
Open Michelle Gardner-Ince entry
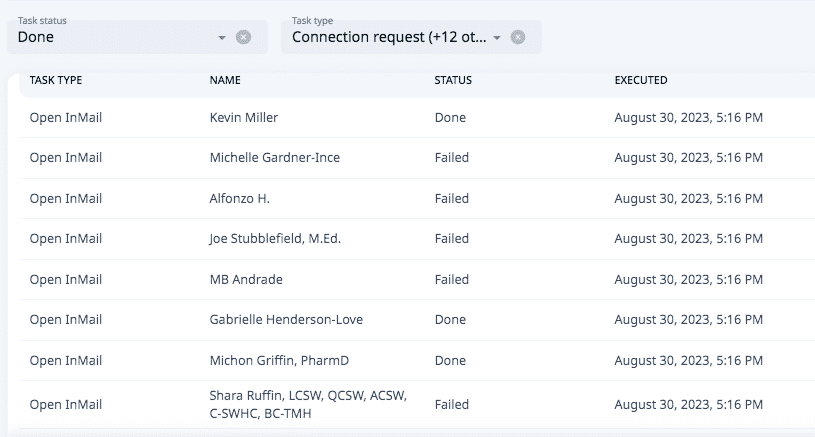pyautogui.click(x=275, y=157)
